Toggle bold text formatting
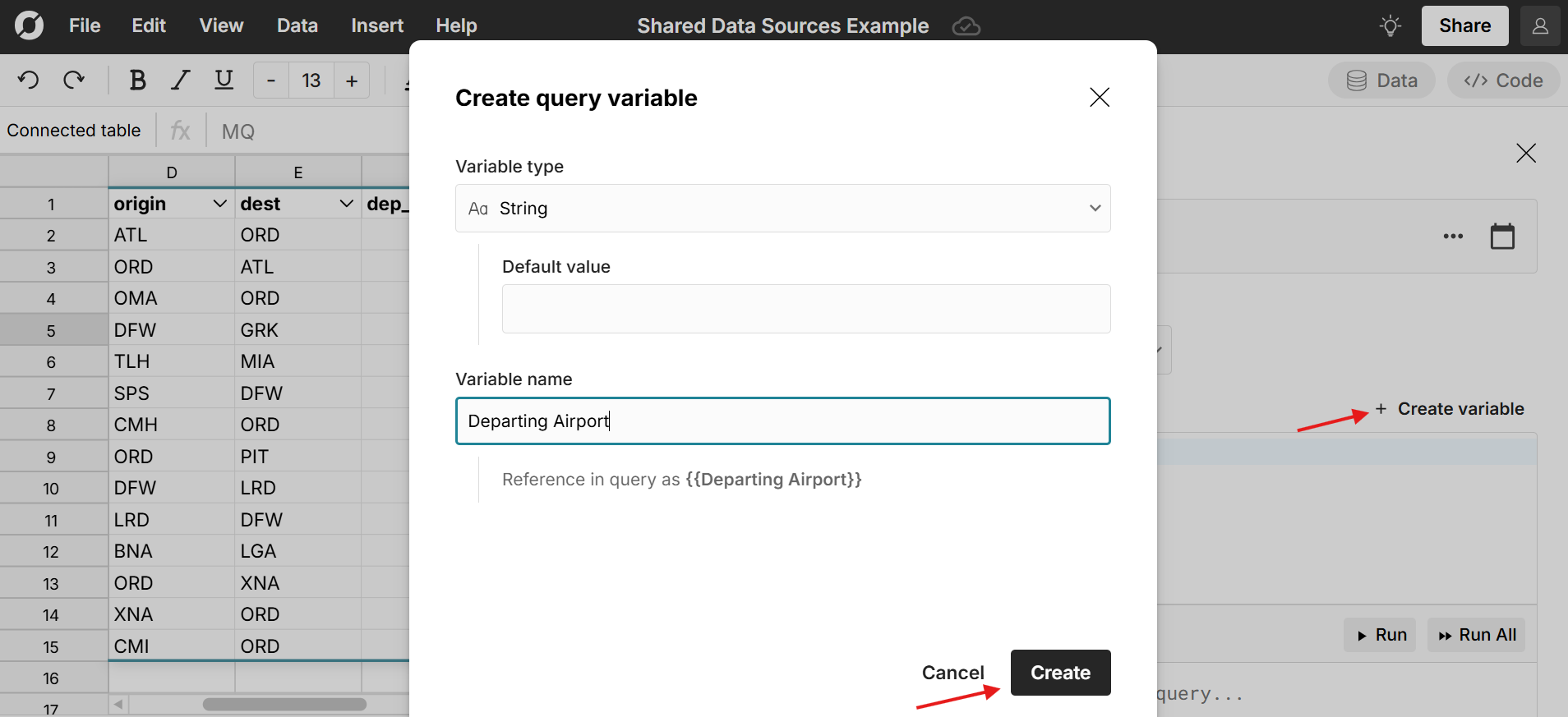Viewport: 1568px width, 717px height. [x=137, y=80]
